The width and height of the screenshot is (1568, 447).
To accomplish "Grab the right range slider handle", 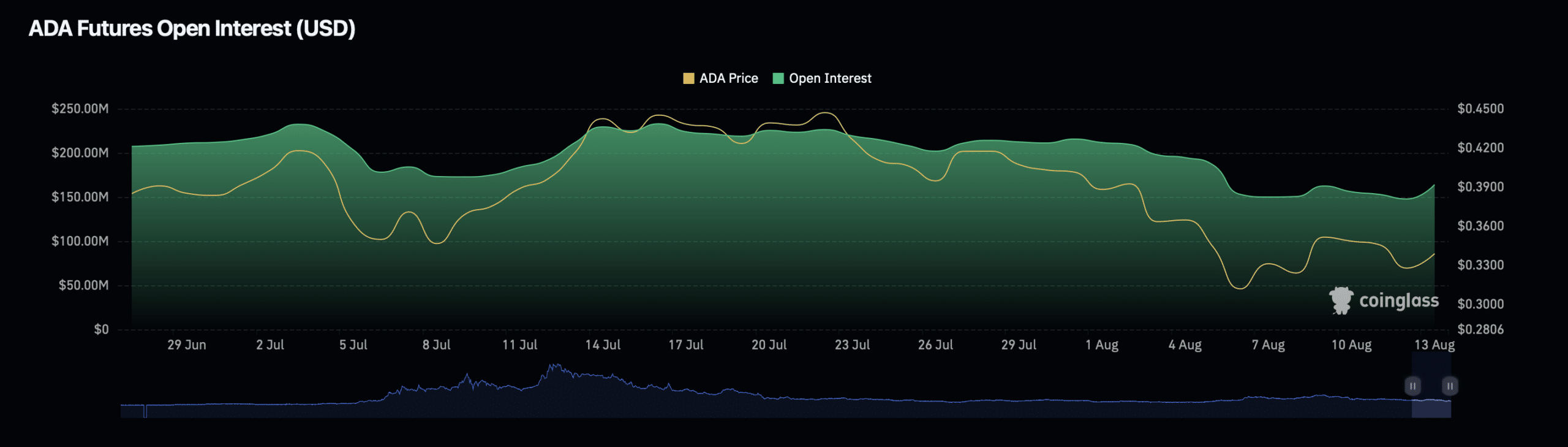I will pos(1450,386).
